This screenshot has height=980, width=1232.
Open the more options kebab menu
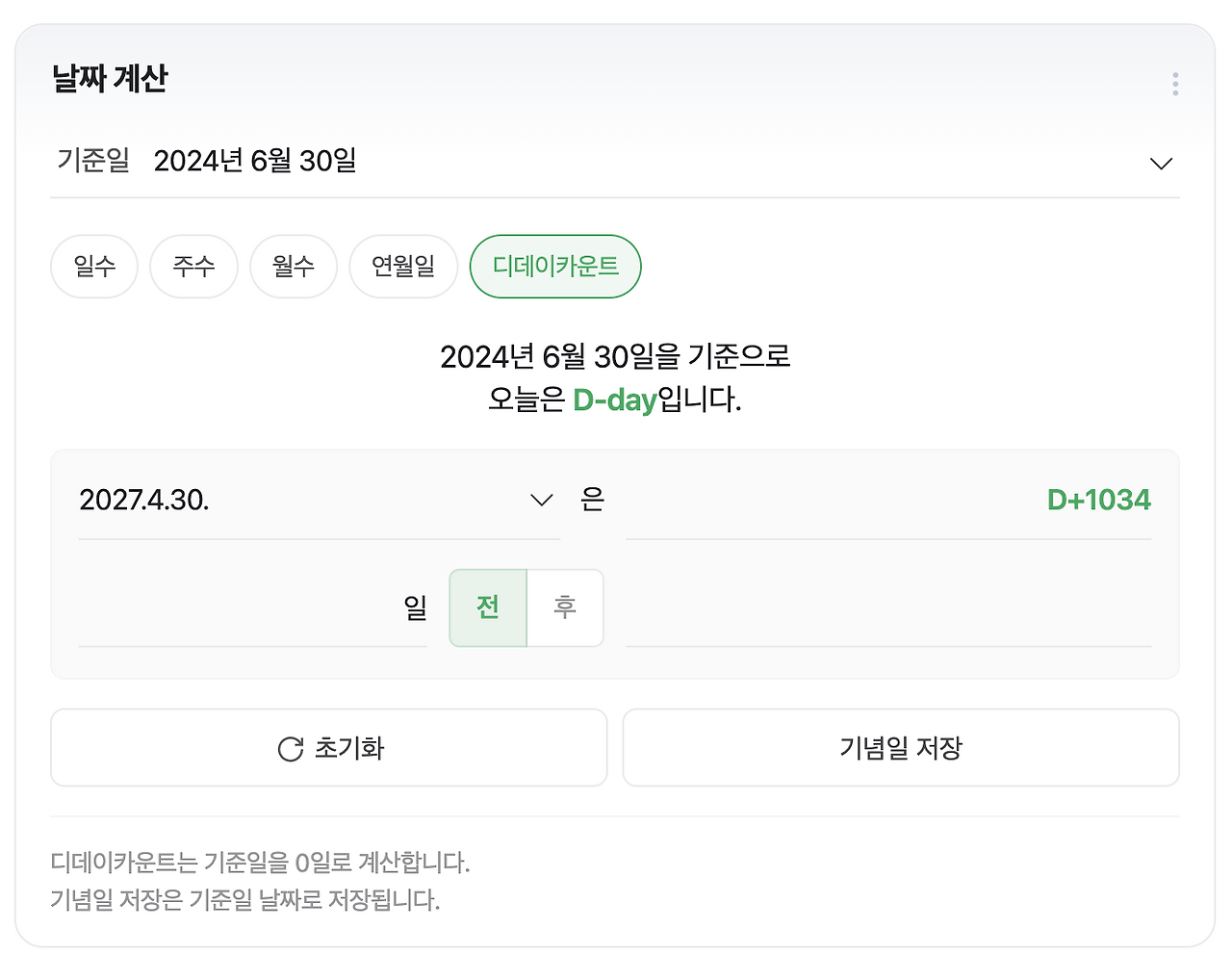coord(1175,84)
